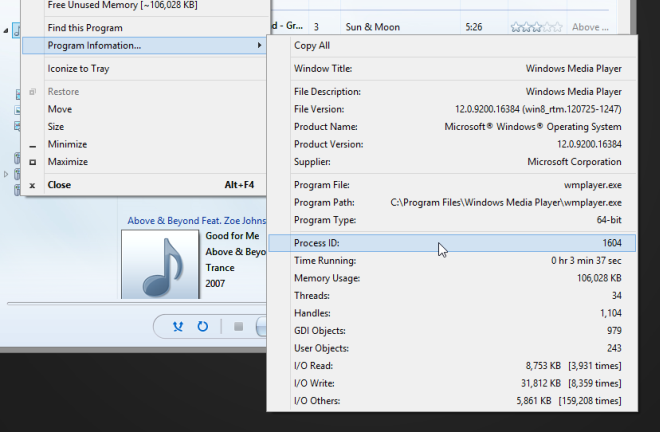Click the Product Name row
This screenshot has width=660, height=432.
(452, 127)
